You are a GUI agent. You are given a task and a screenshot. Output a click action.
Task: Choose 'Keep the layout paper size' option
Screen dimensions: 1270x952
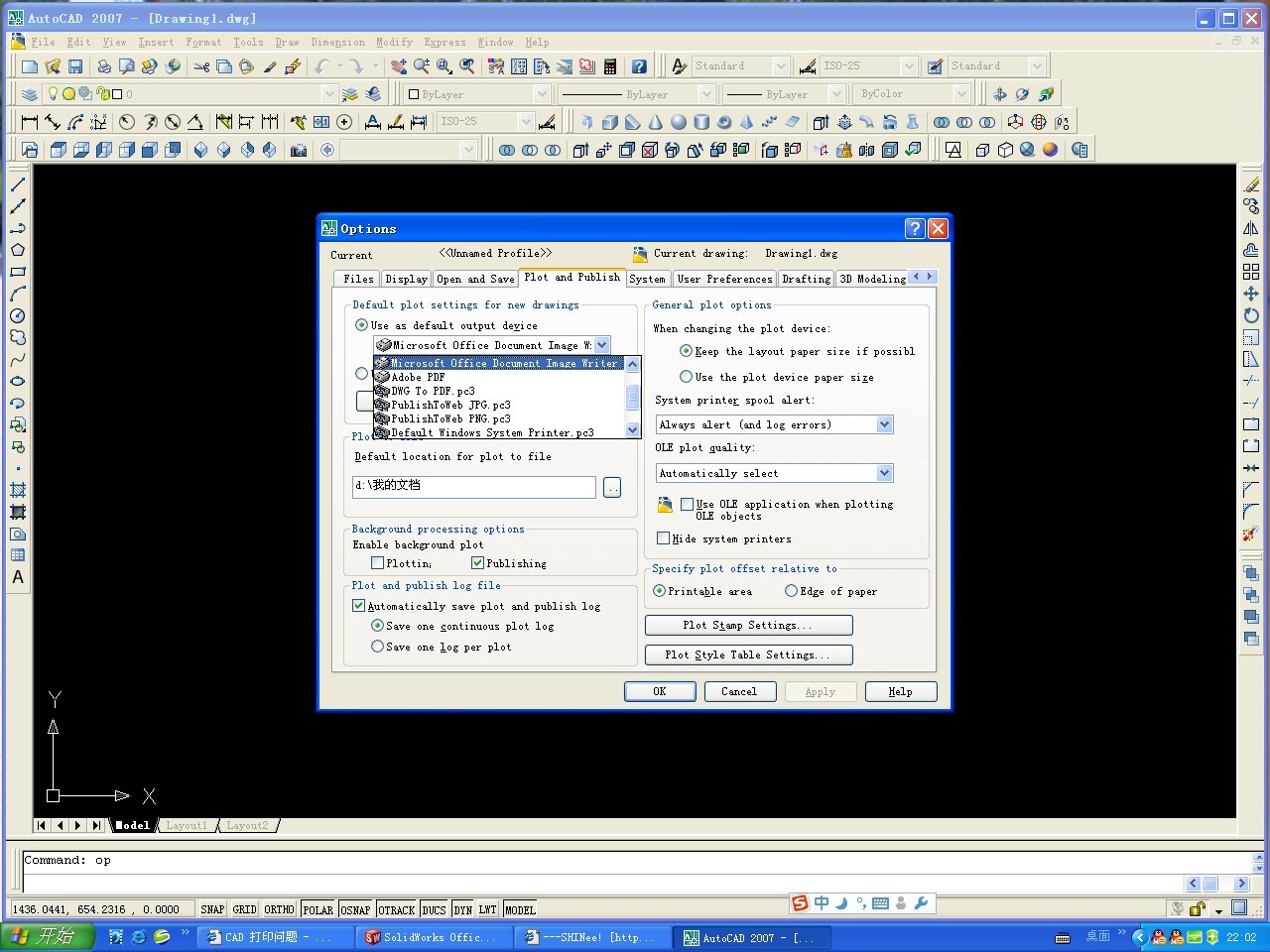coord(686,351)
